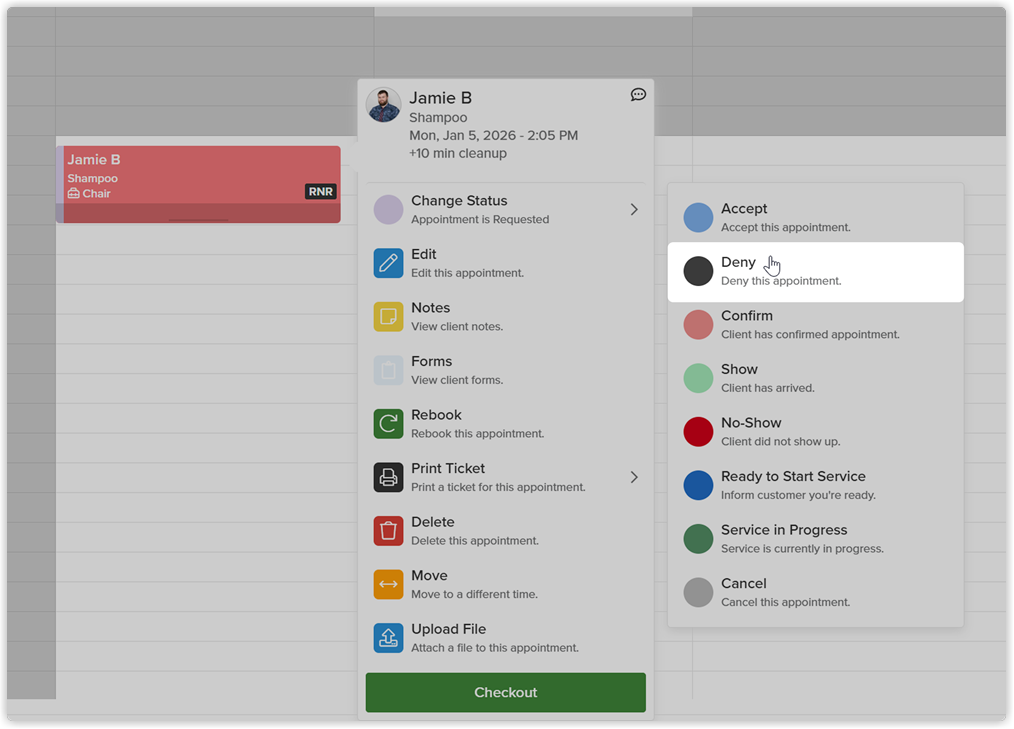Mark appointment as No-Show

(x=815, y=432)
